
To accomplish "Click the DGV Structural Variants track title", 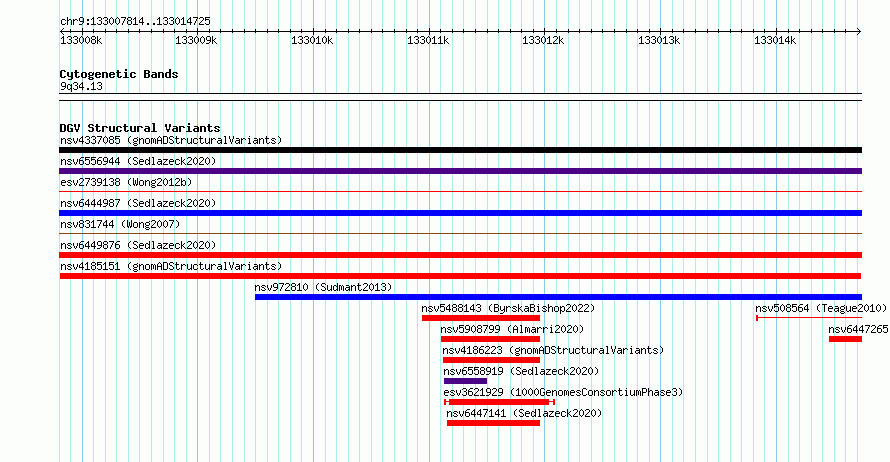I will point(140,128).
